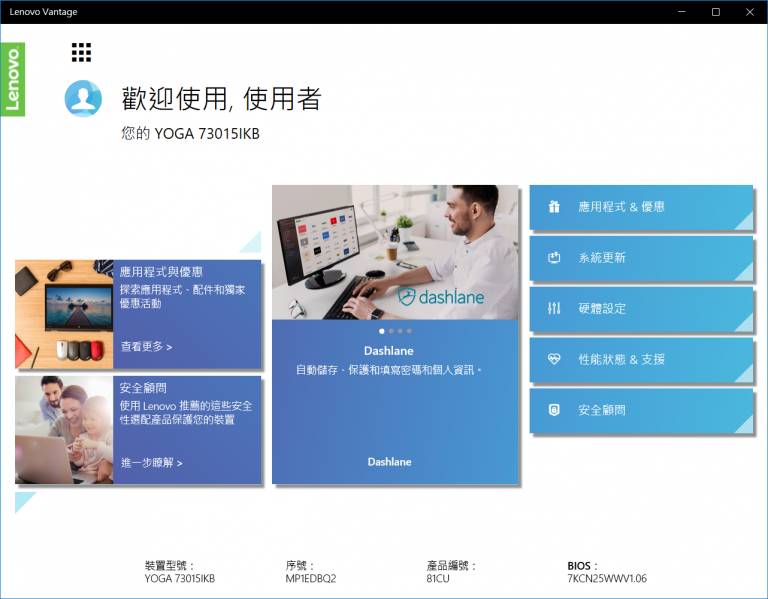Viewport: 768px width, 599px height.
Task: Click the 進一步瞭解 > link
Action: [x=151, y=463]
